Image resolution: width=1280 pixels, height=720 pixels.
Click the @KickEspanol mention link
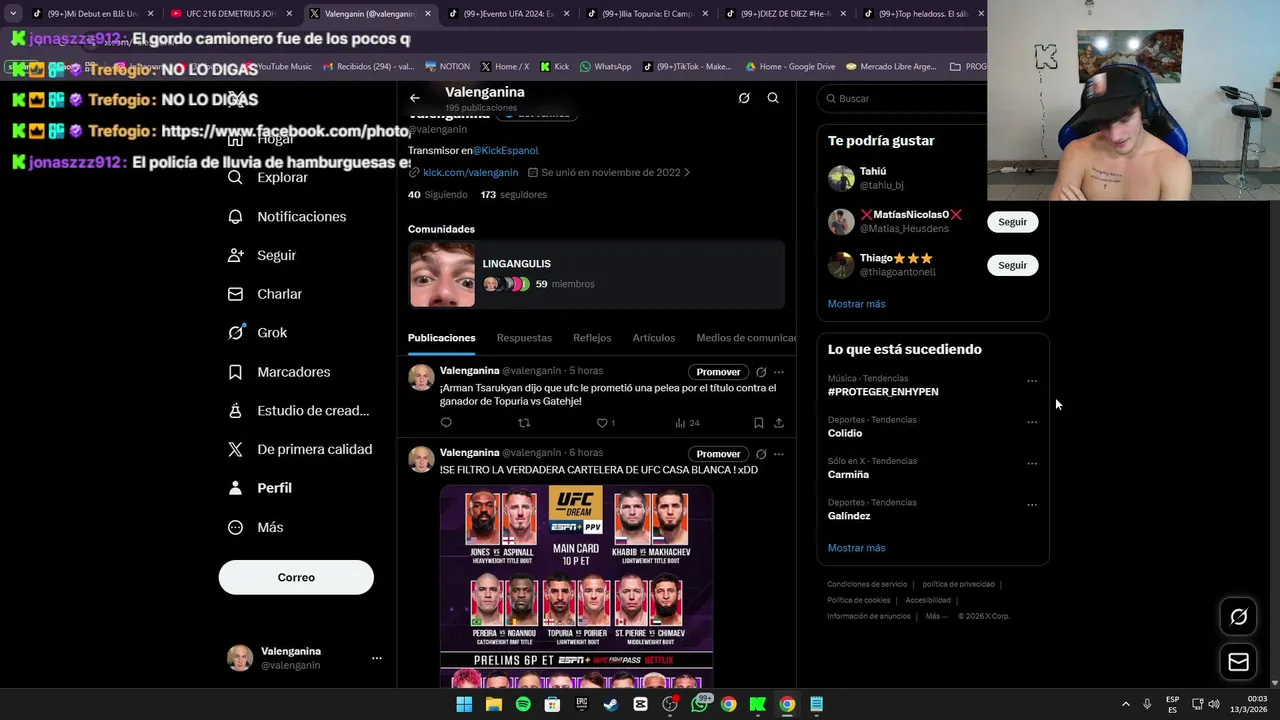pos(505,150)
